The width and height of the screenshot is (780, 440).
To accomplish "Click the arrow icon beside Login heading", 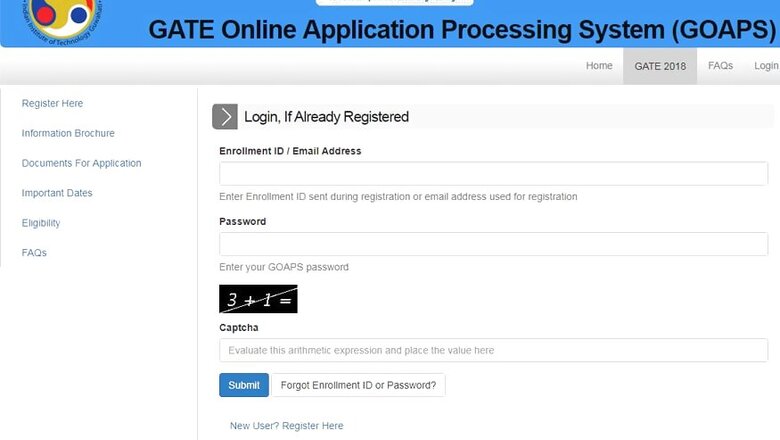I will pyautogui.click(x=225, y=117).
